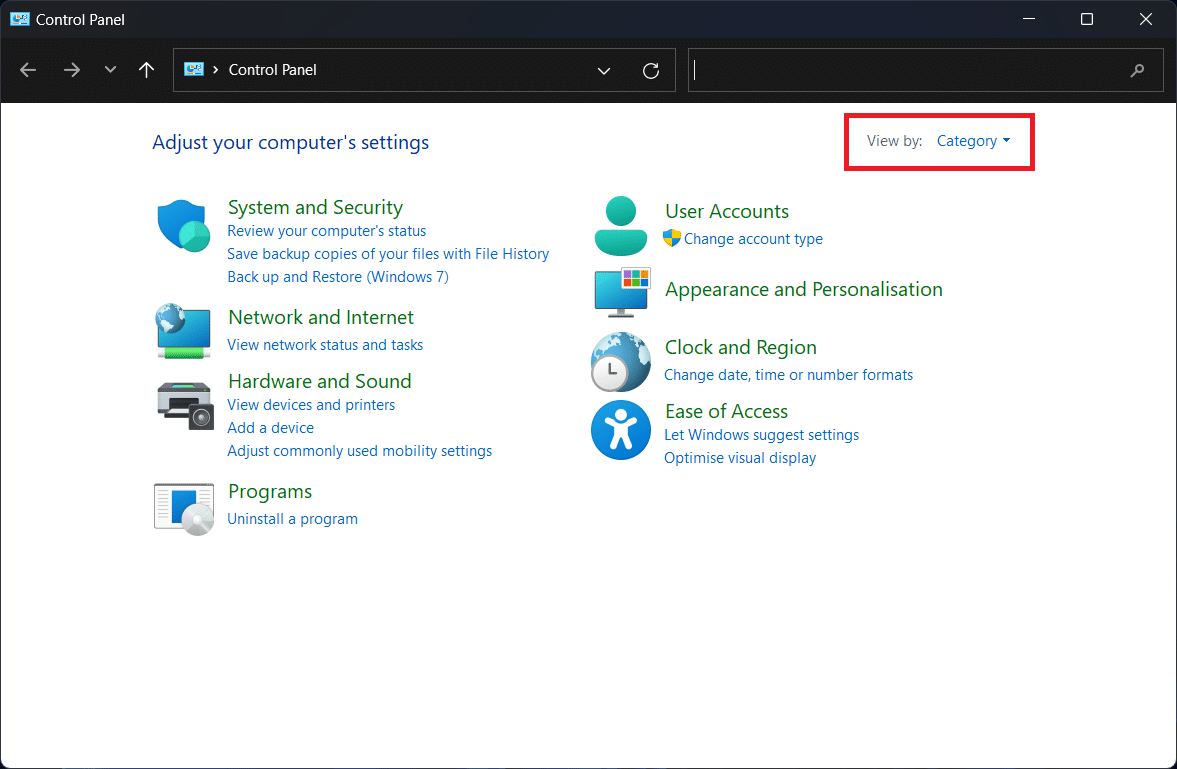Go up one folder level
This screenshot has height=769, width=1177.
click(x=147, y=70)
